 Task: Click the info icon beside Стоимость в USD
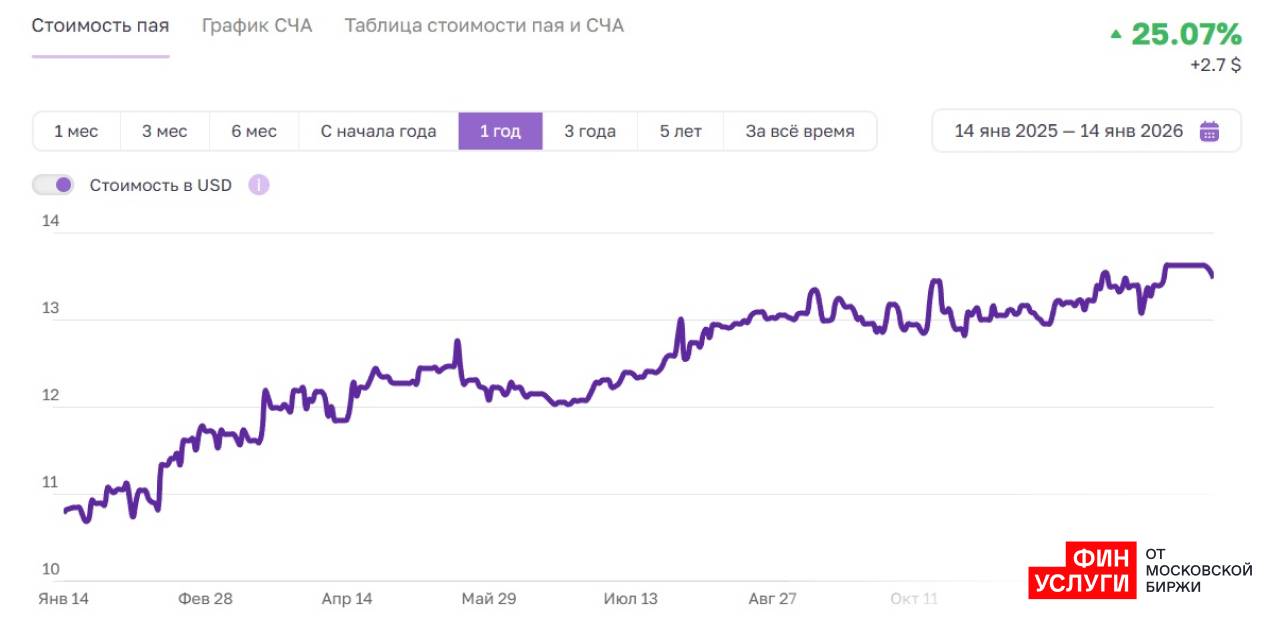259,185
